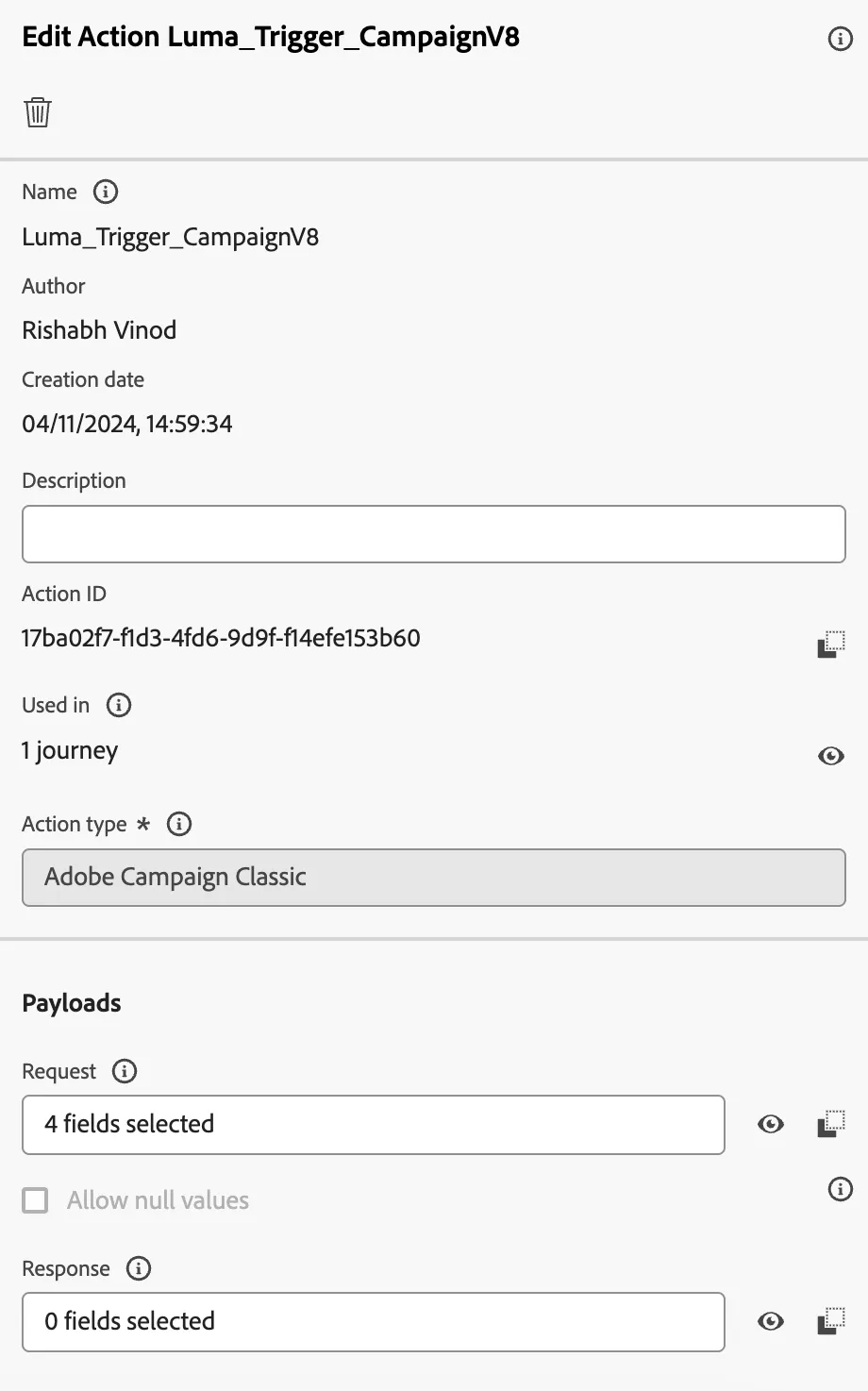The width and height of the screenshot is (868, 1391).
Task: Show info tooltip for Action type
Action: (179, 824)
